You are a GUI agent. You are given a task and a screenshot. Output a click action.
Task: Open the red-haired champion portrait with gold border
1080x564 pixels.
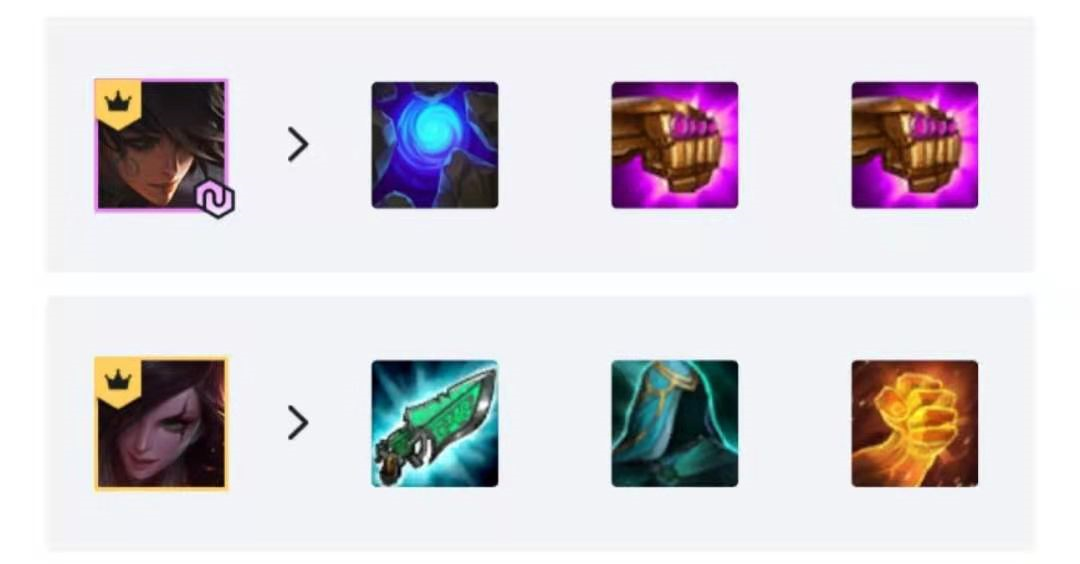coord(161,424)
